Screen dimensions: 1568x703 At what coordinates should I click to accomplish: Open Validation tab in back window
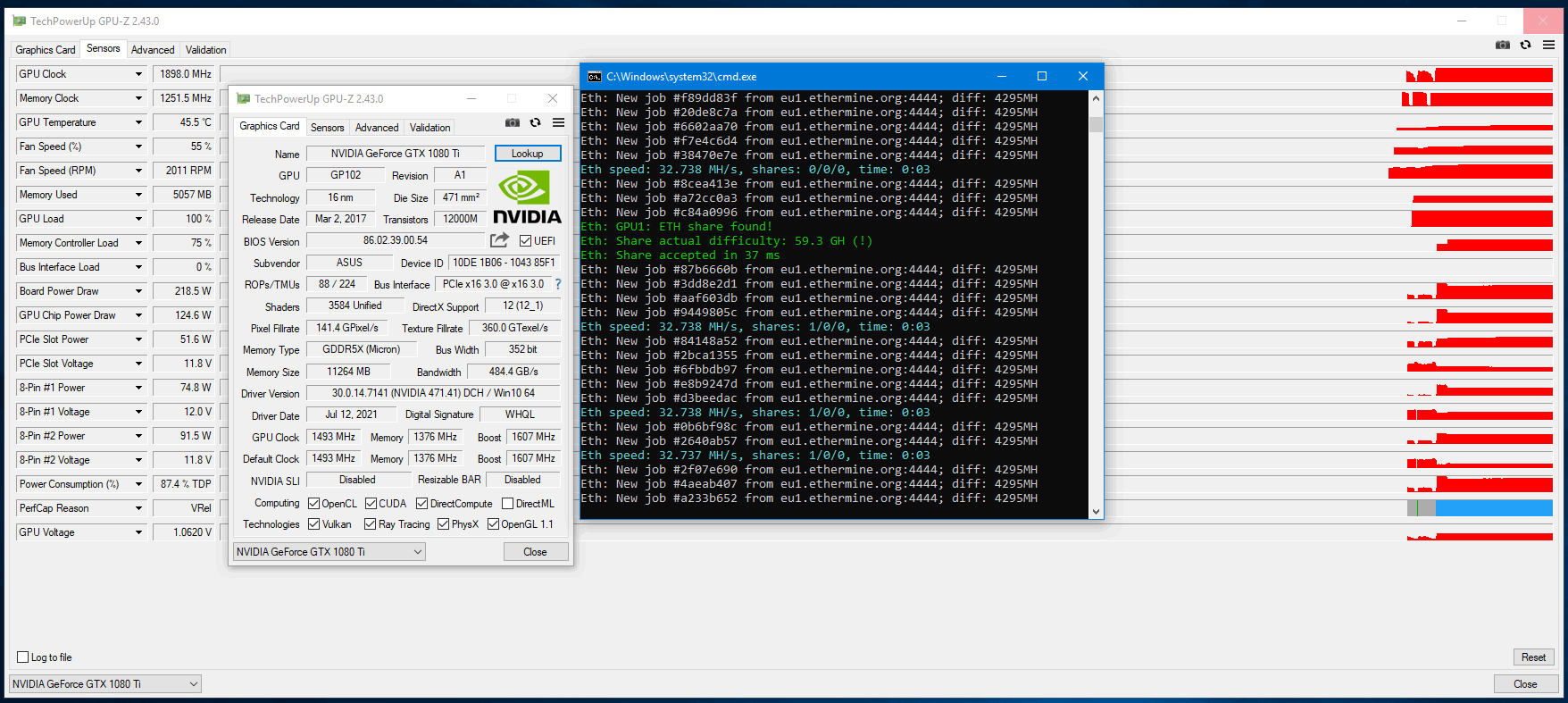(205, 50)
